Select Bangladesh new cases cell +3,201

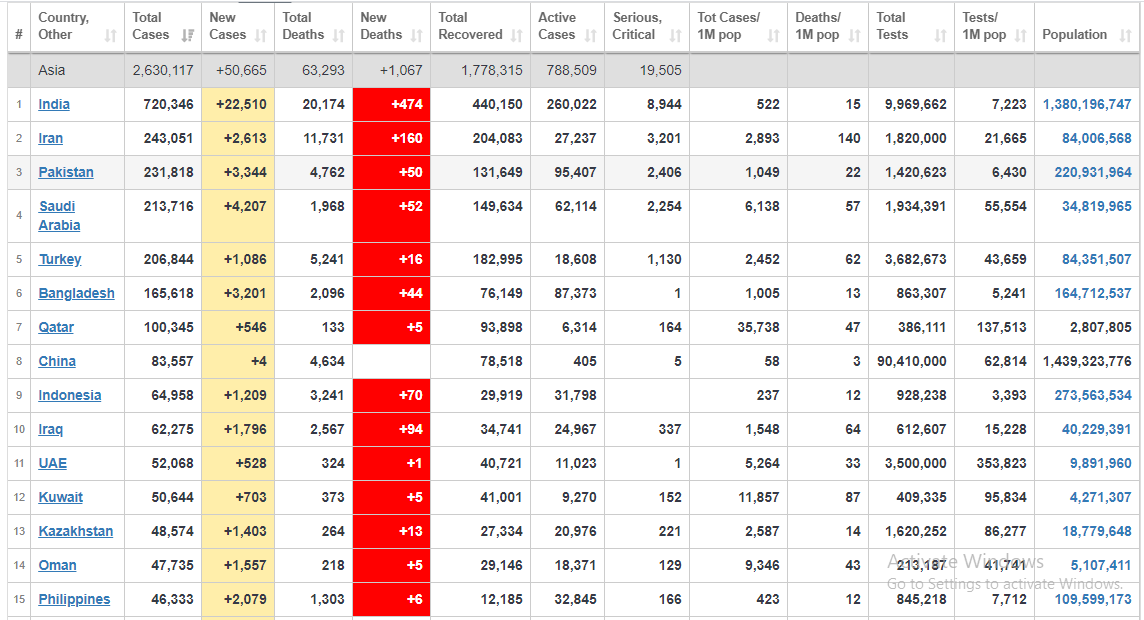(x=238, y=293)
